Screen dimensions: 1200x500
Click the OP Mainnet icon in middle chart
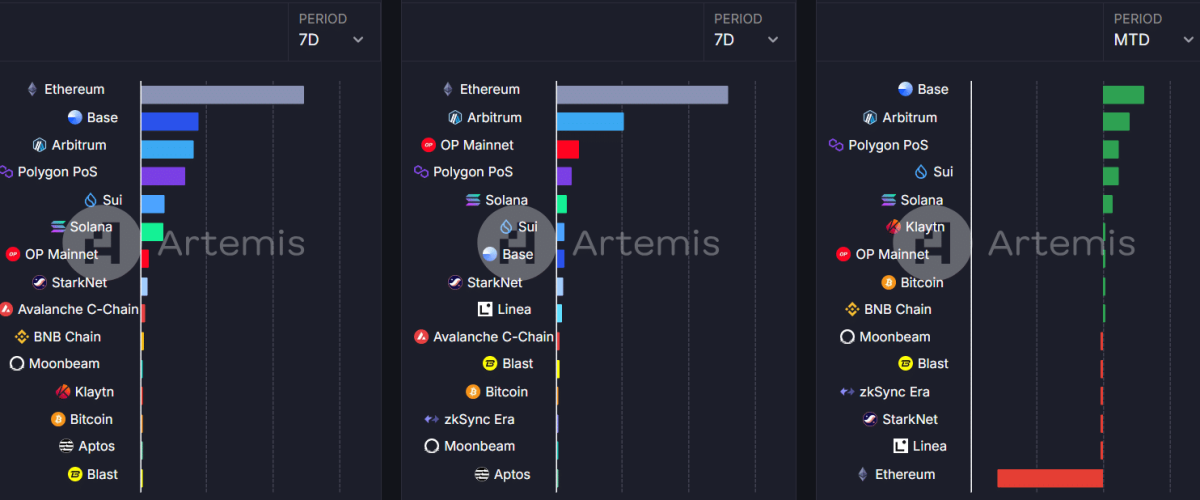pos(429,145)
